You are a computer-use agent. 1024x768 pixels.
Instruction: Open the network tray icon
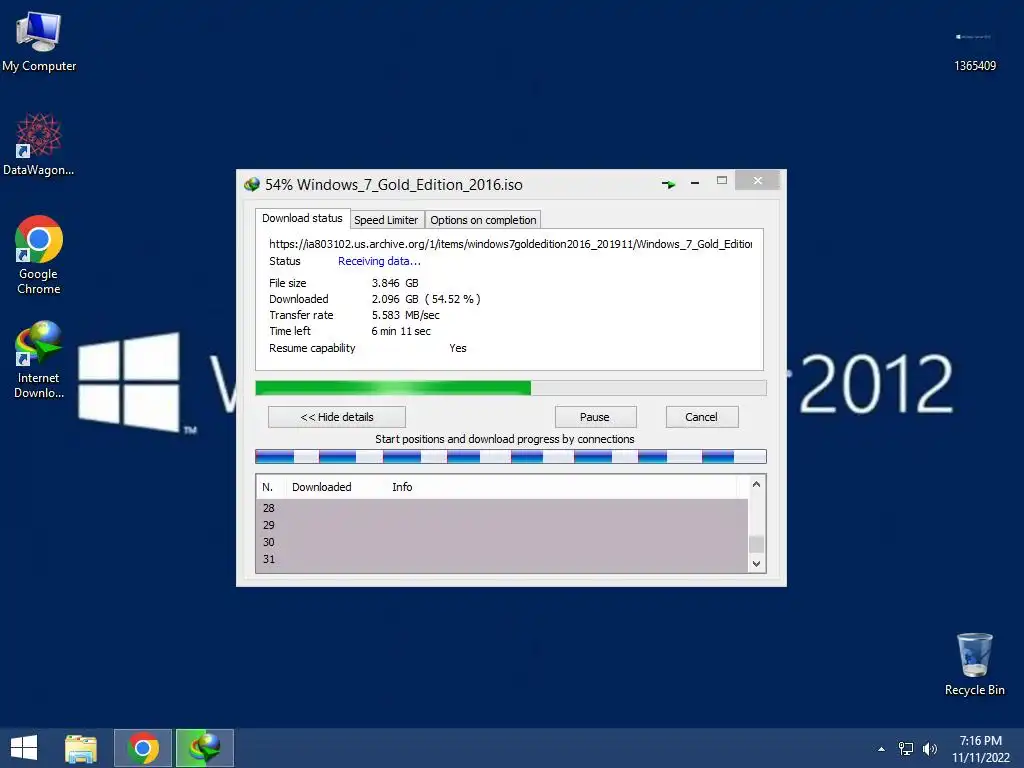[x=906, y=748]
